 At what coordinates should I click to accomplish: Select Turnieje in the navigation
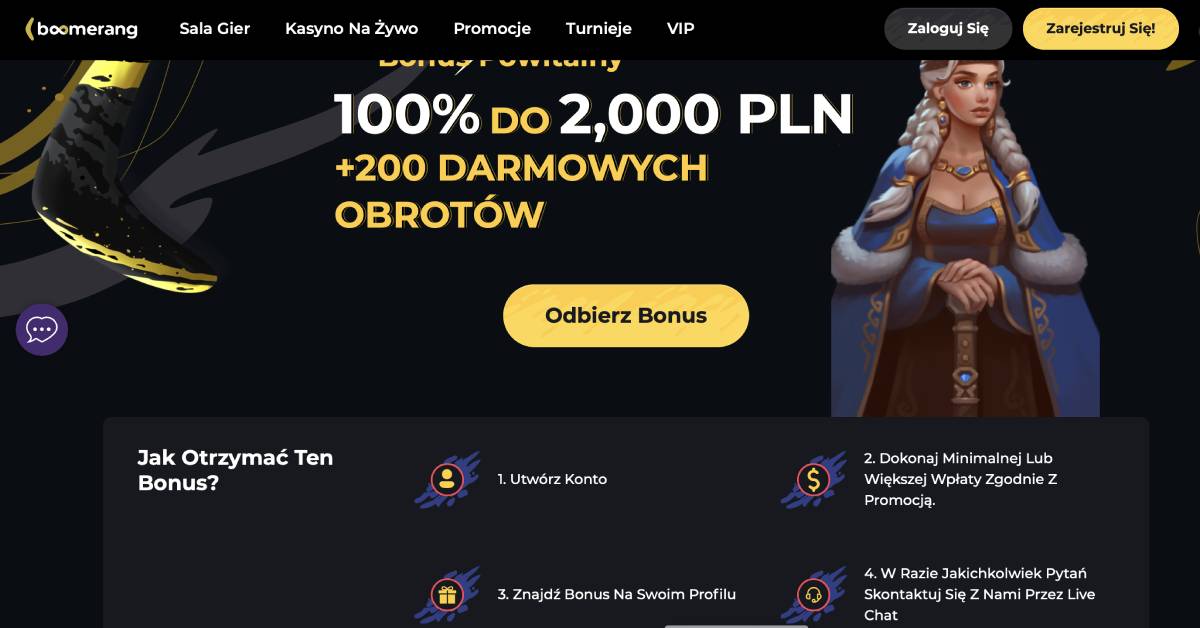tap(599, 29)
